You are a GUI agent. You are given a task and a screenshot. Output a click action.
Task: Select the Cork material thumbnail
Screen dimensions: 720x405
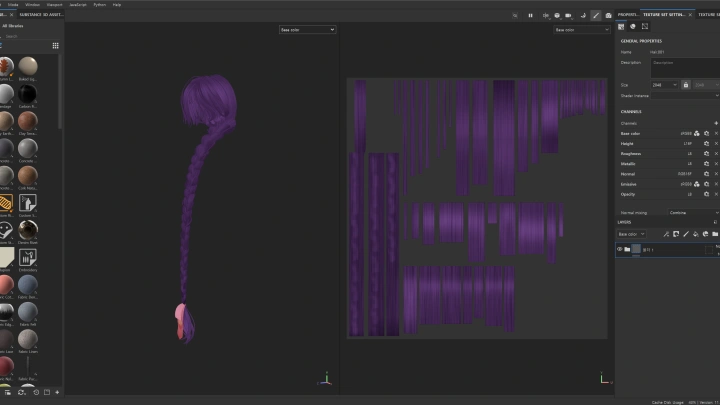(x=28, y=176)
